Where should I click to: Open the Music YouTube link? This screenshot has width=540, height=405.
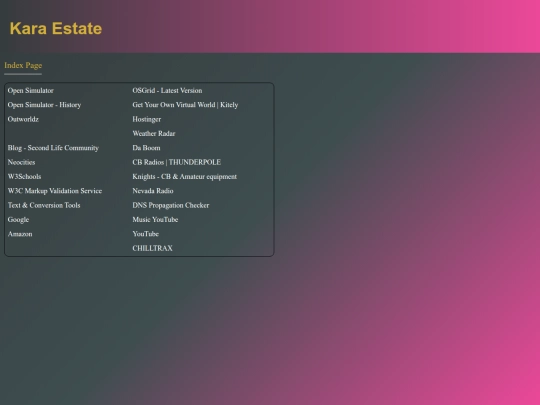(155, 219)
